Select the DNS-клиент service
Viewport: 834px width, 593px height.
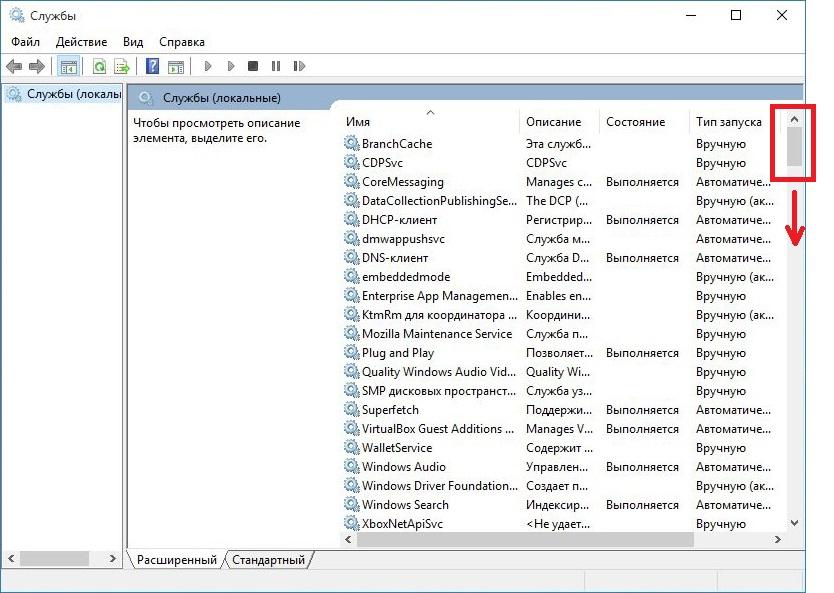pyautogui.click(x=563, y=258)
